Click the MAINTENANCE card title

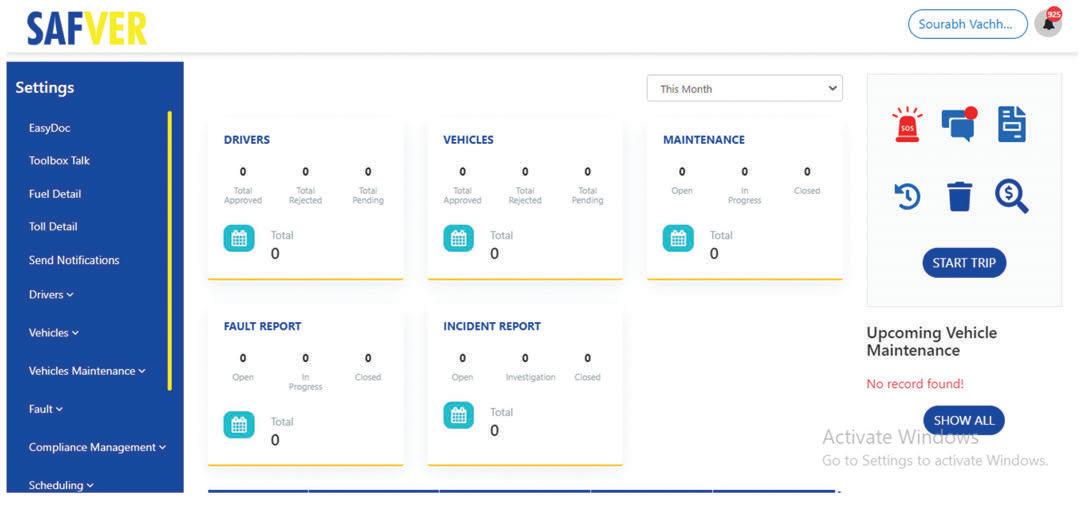point(703,140)
